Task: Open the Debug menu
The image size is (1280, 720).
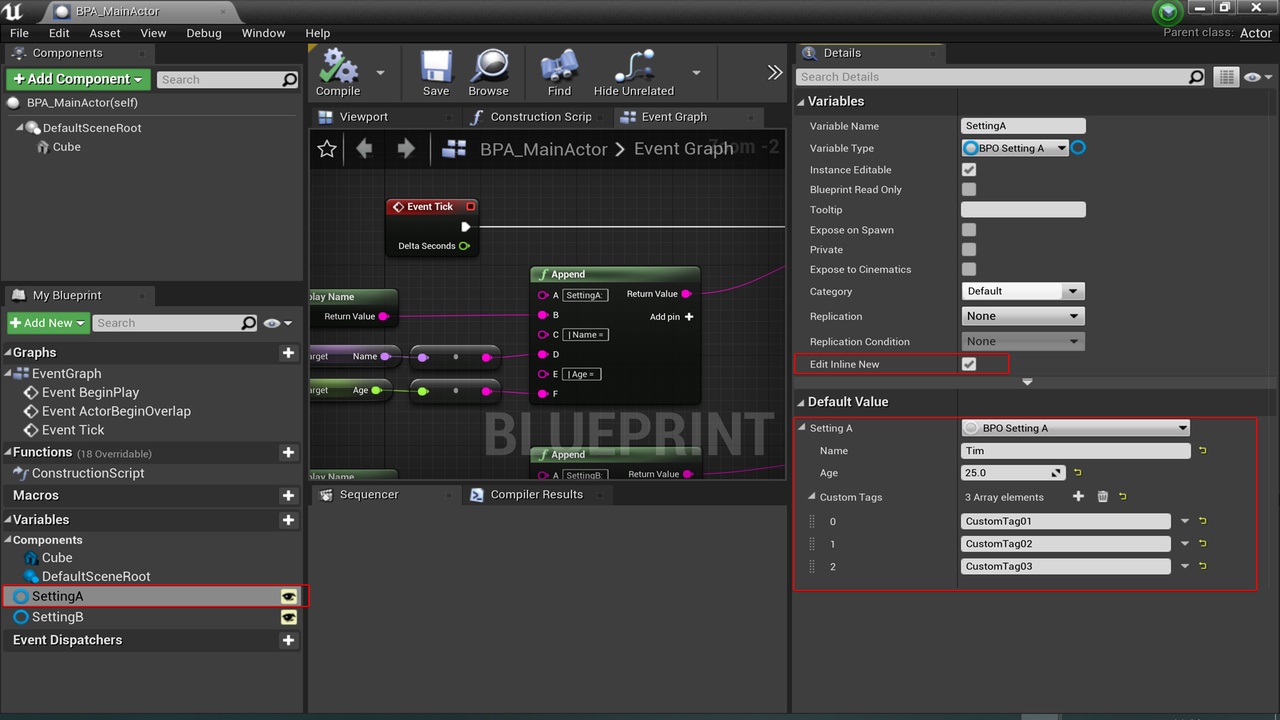Action: [204, 33]
